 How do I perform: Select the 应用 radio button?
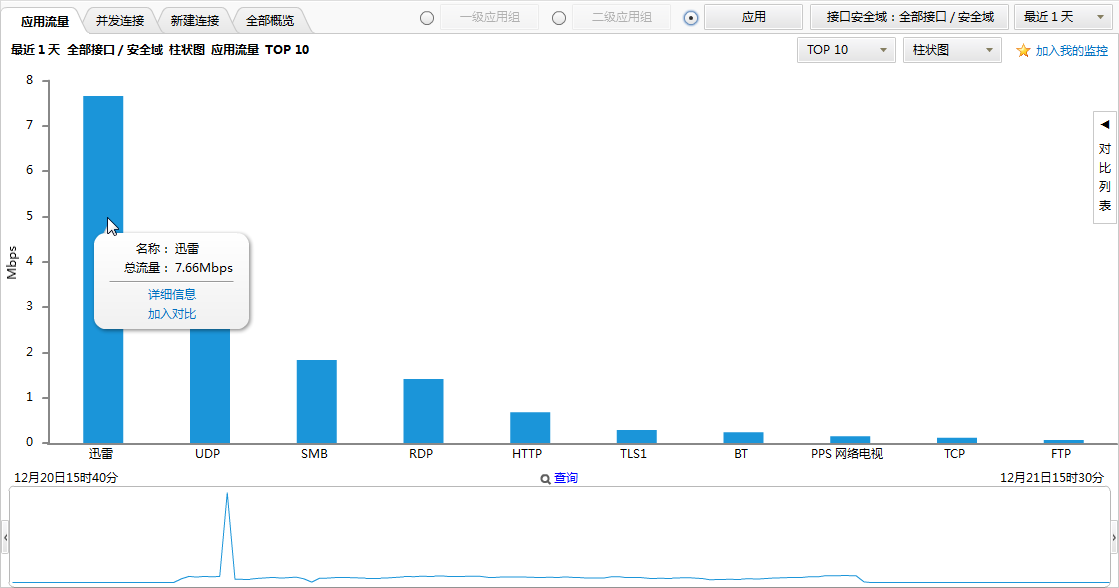pos(691,18)
